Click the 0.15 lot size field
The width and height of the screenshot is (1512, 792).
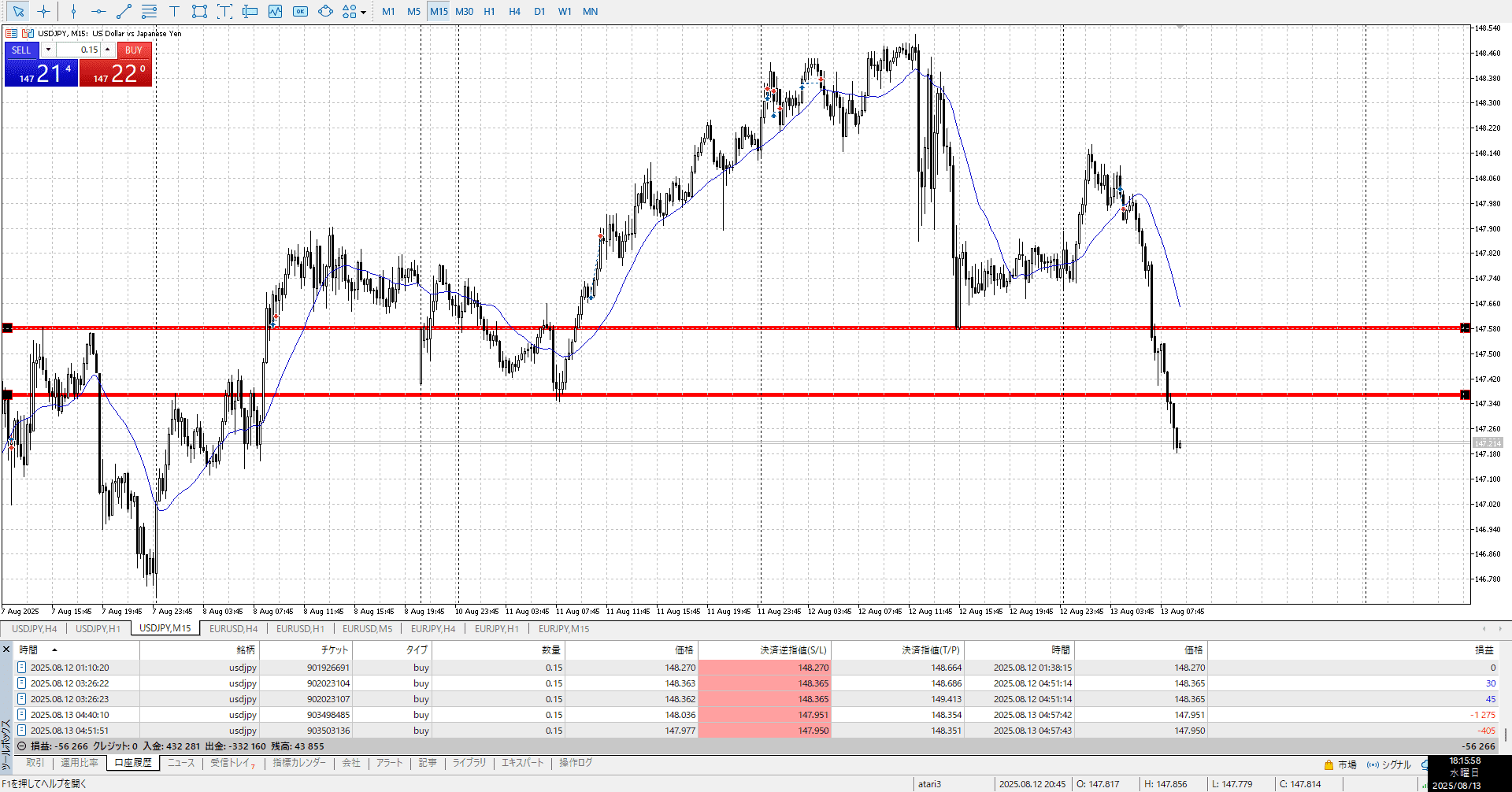pos(79,50)
